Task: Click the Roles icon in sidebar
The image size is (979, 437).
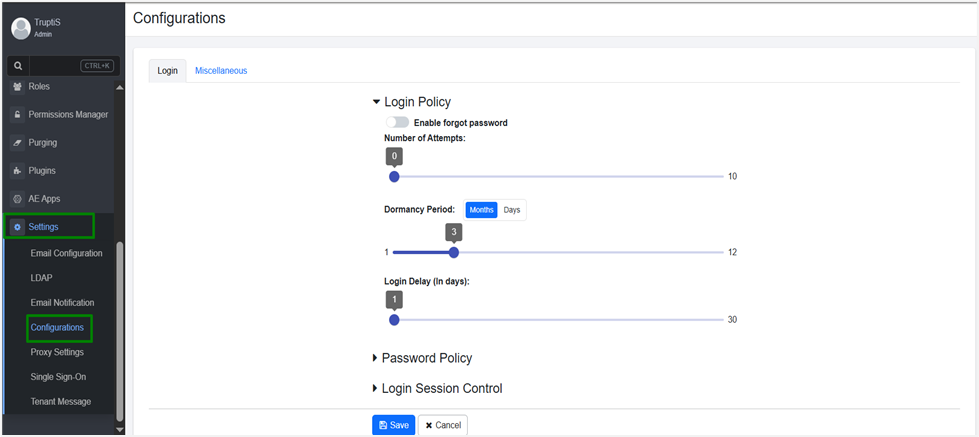Action: tap(17, 87)
